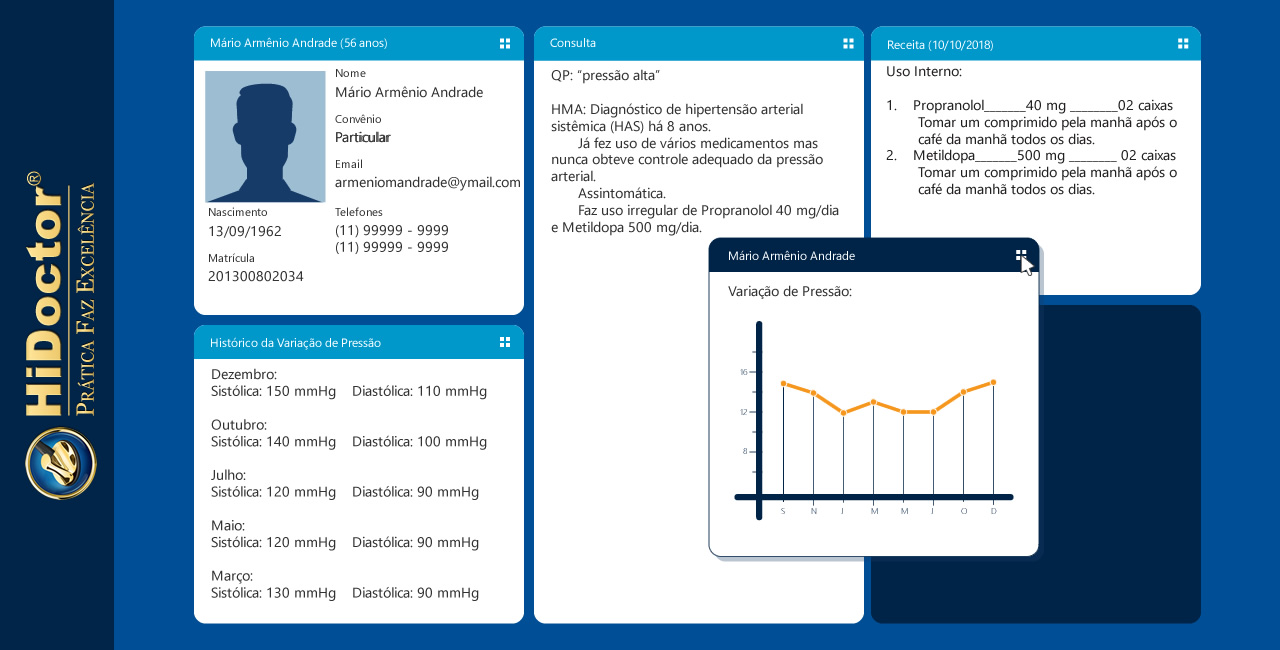Click grid icon on Consulta panel
This screenshot has width=1280, height=650.
pos(848,43)
